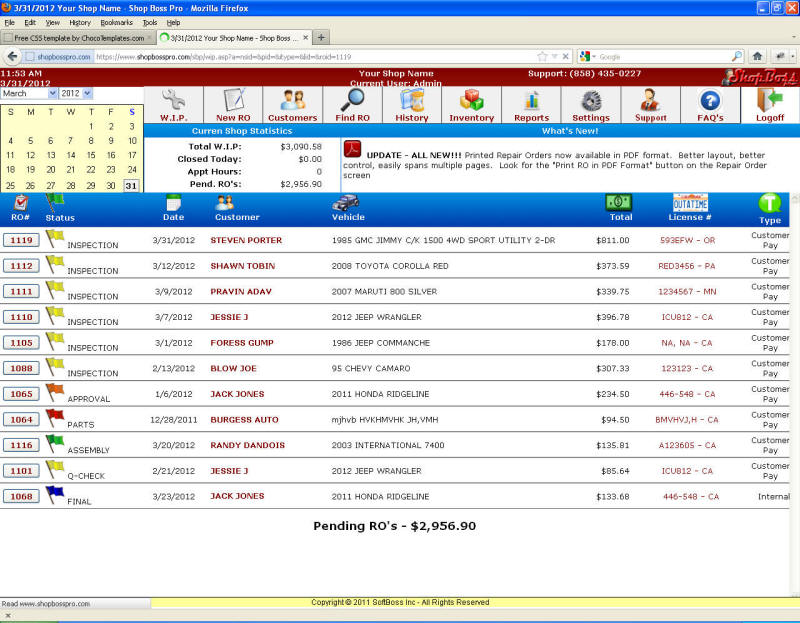Screen dimensions: 800x623
Task: Open the Reports chart icon
Action: [532, 101]
